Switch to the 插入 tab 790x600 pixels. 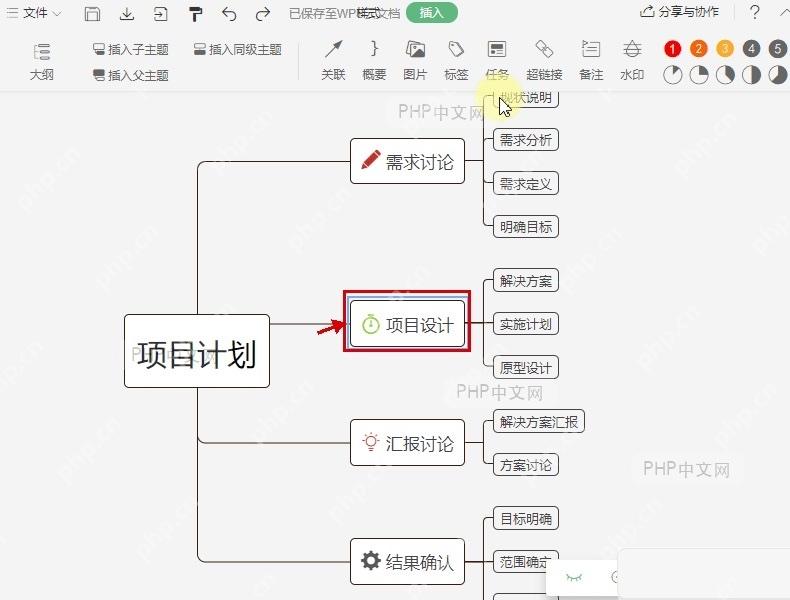(431, 13)
